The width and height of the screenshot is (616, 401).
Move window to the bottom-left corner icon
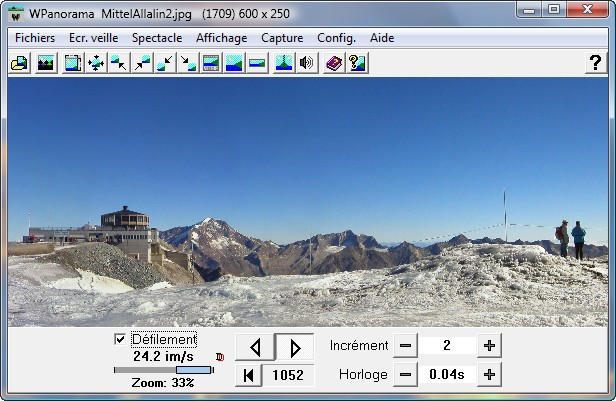tap(165, 63)
